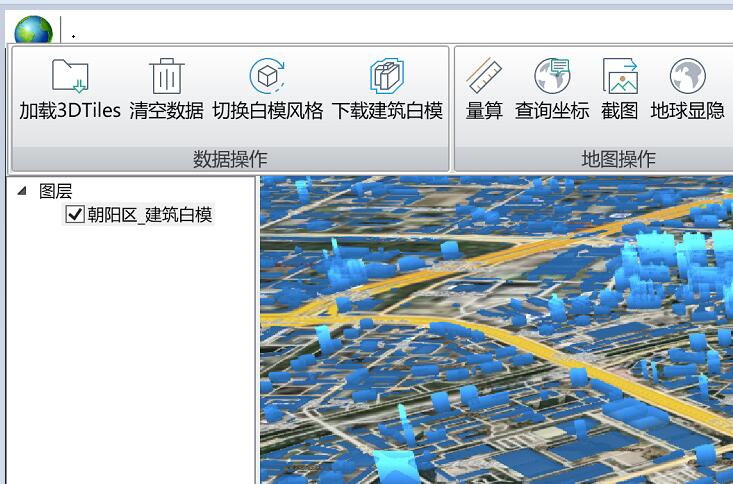Click the globe application logo
The height and width of the screenshot is (484, 733).
point(34,29)
